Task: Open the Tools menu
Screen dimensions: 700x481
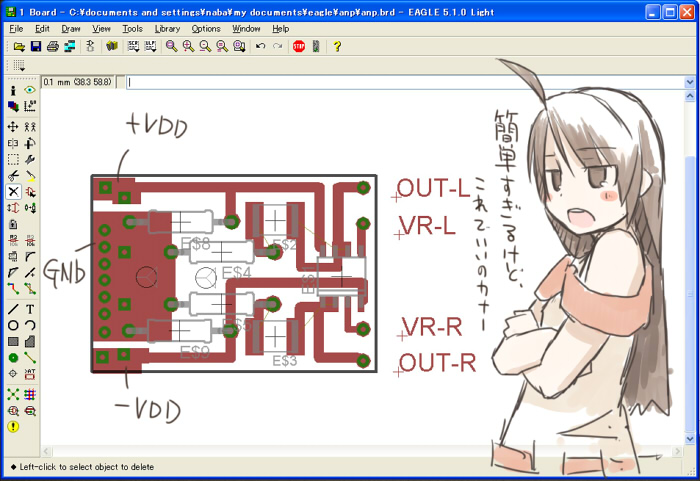Action: 133,29
